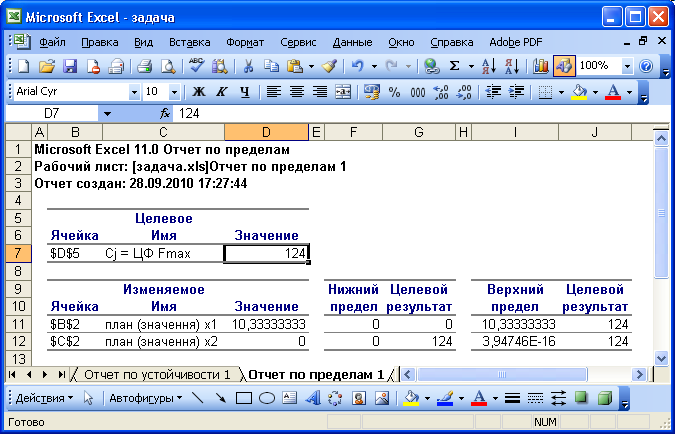
Task: Insert WordArt from drawing toolbar
Action: point(313,398)
